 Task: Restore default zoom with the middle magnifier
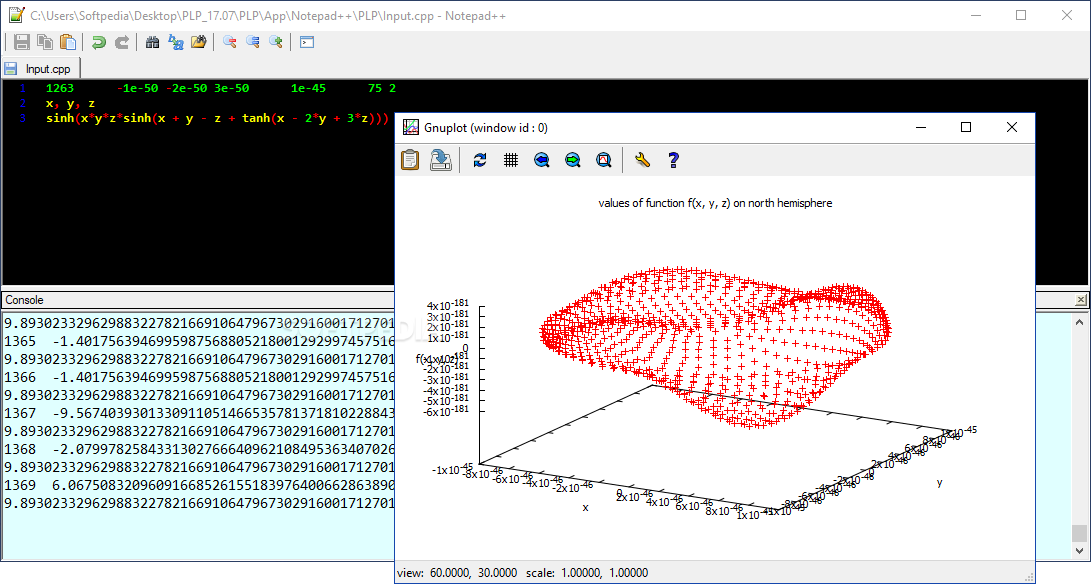point(253,42)
